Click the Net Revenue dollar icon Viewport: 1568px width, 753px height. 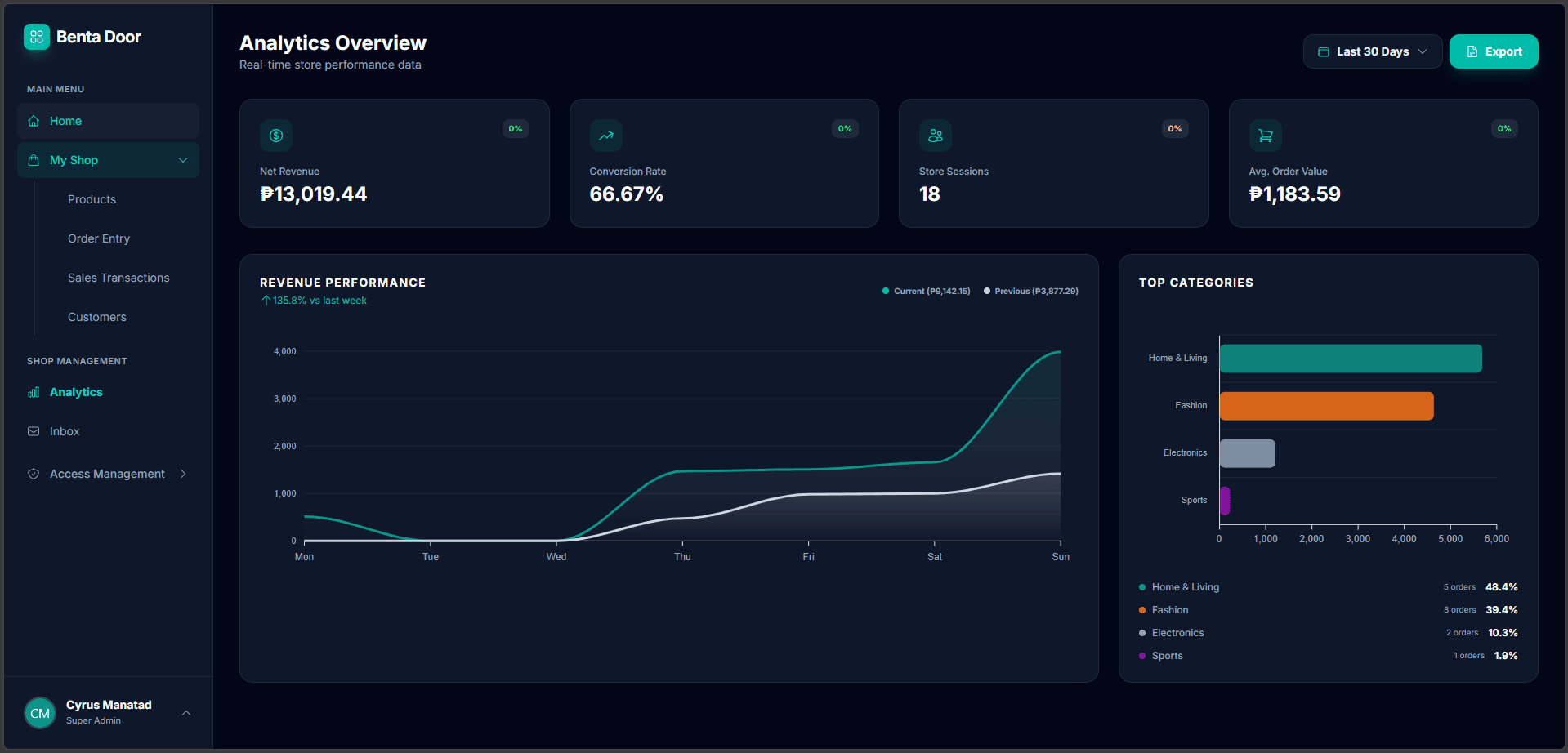[x=276, y=136]
